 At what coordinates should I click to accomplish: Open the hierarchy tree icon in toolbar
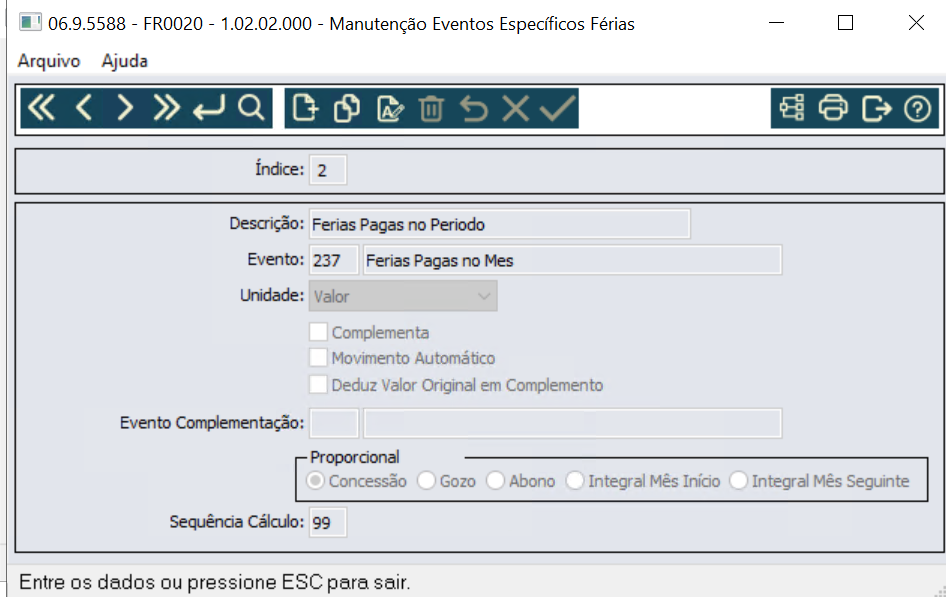pos(792,109)
